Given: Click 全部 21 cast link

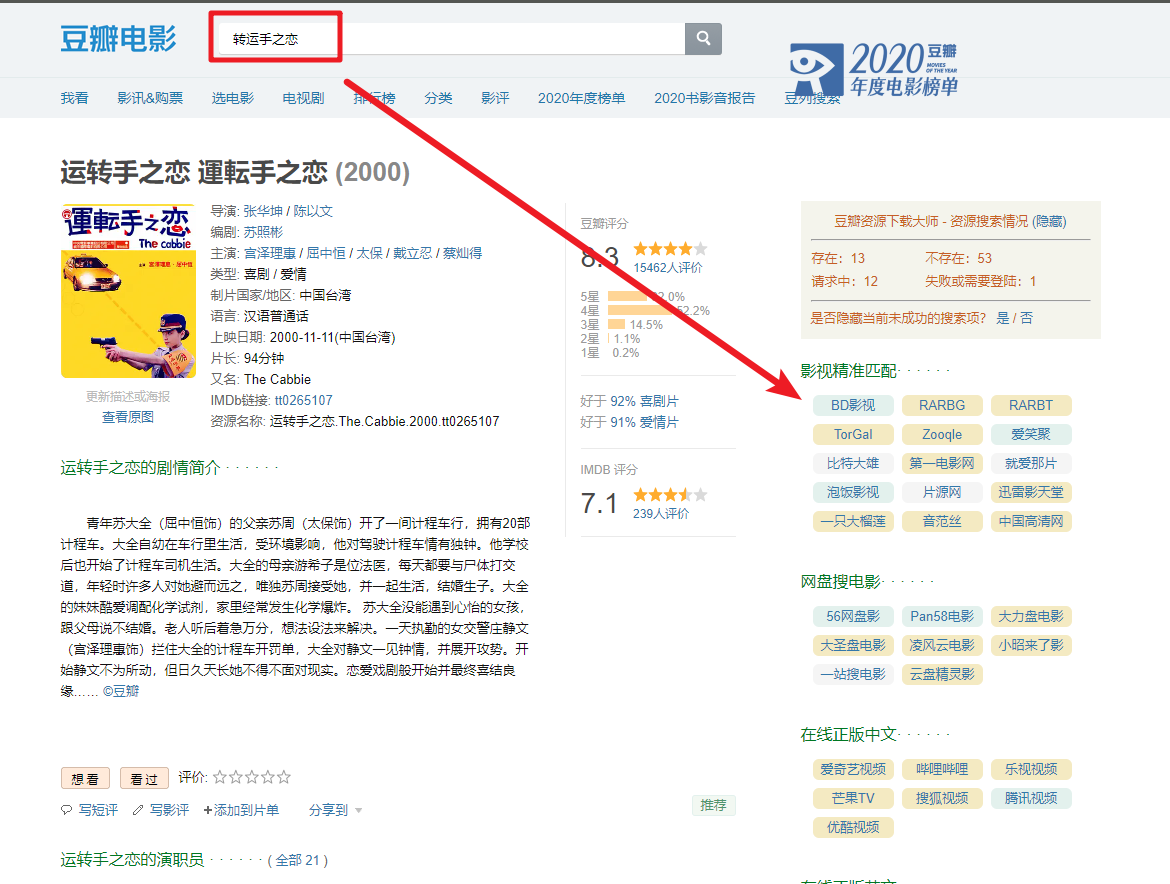Looking at the screenshot, I should [298, 860].
